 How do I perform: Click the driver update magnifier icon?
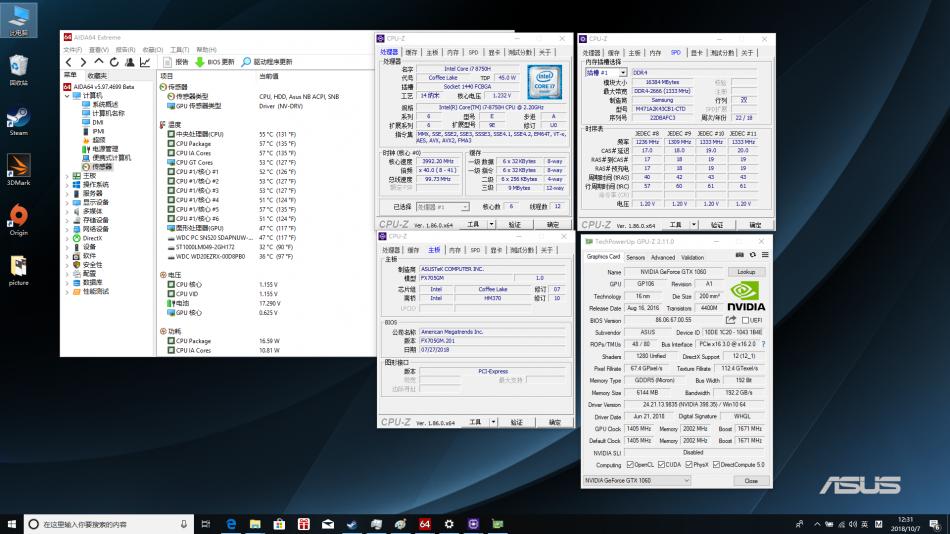[x=246, y=62]
